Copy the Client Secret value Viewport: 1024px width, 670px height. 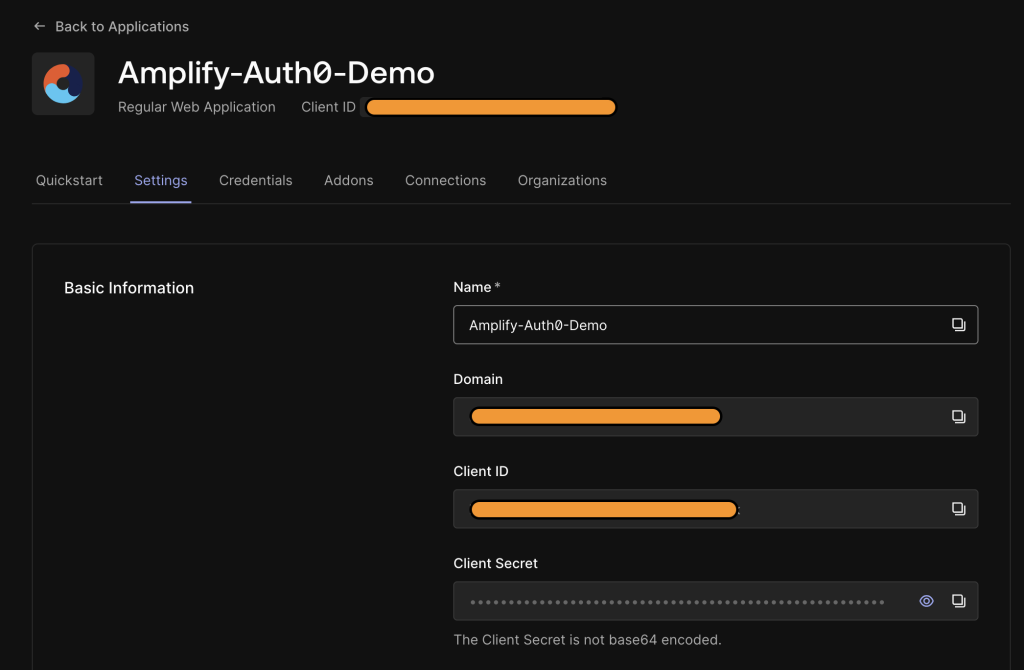click(959, 600)
